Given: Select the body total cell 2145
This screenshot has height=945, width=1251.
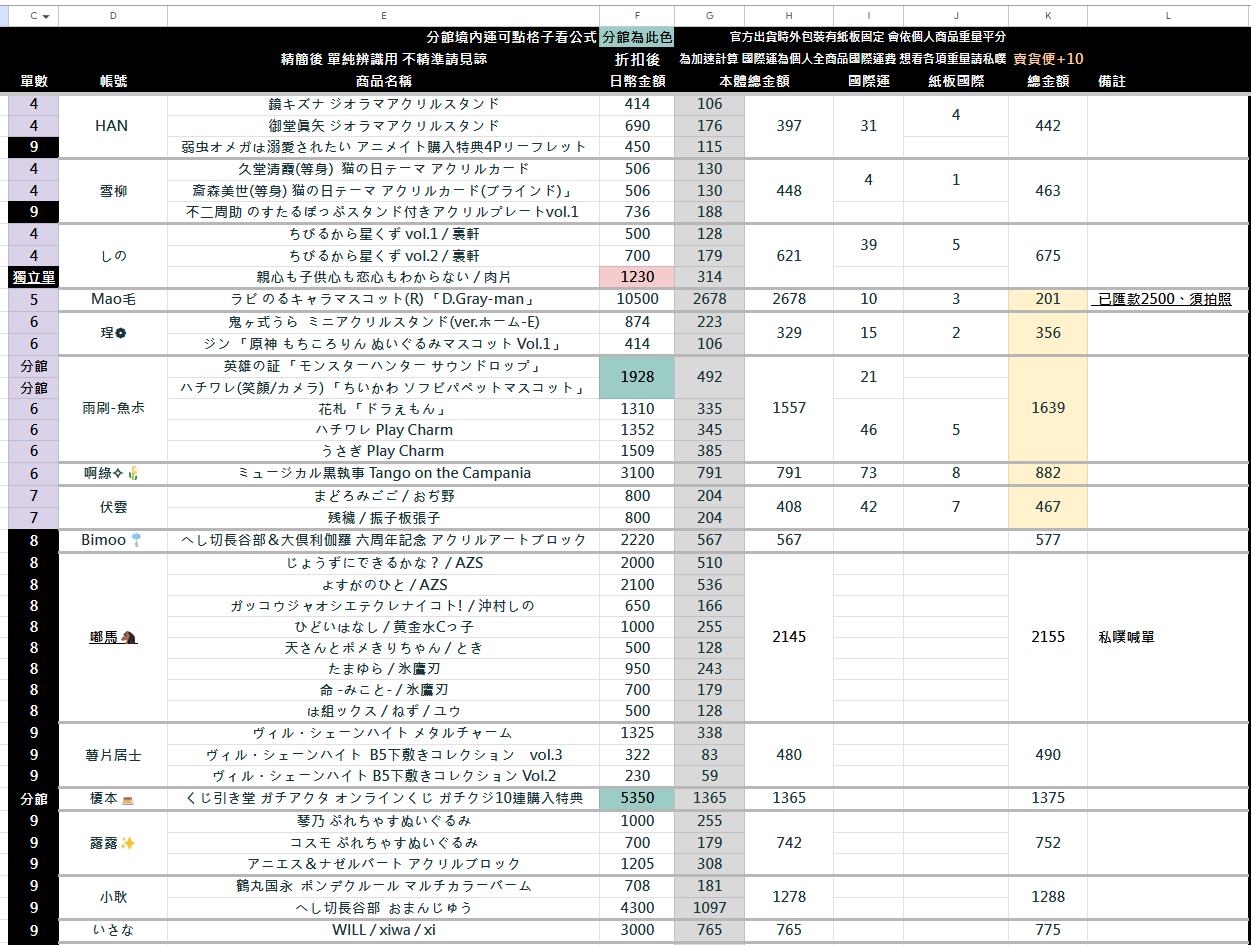Looking at the screenshot, I should pos(789,637).
